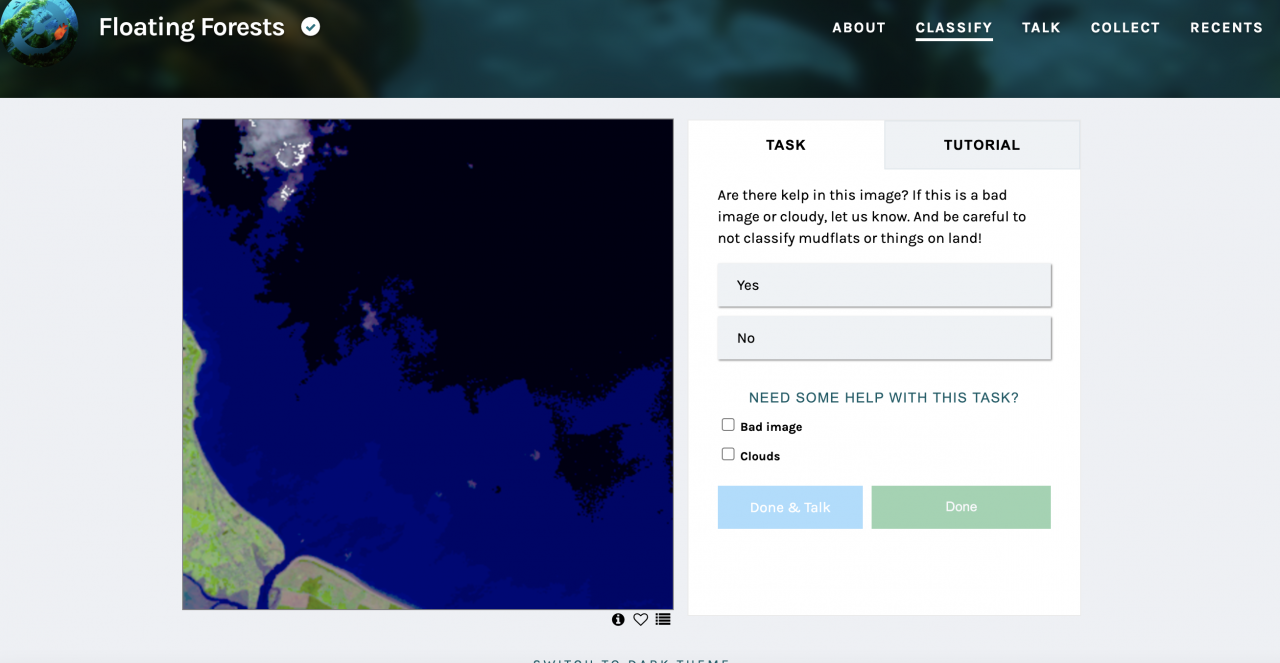Click the verified checkmark badge beside Floating Forests
This screenshot has width=1280, height=663.
311,27
